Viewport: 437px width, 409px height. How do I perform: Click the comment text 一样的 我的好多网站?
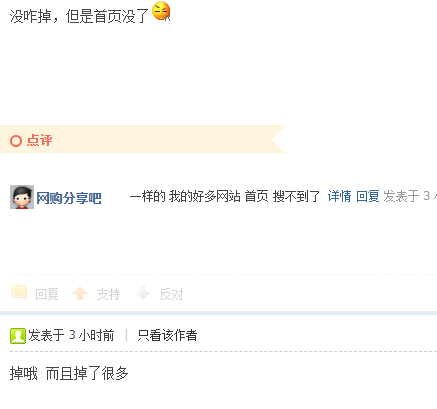click(x=185, y=196)
